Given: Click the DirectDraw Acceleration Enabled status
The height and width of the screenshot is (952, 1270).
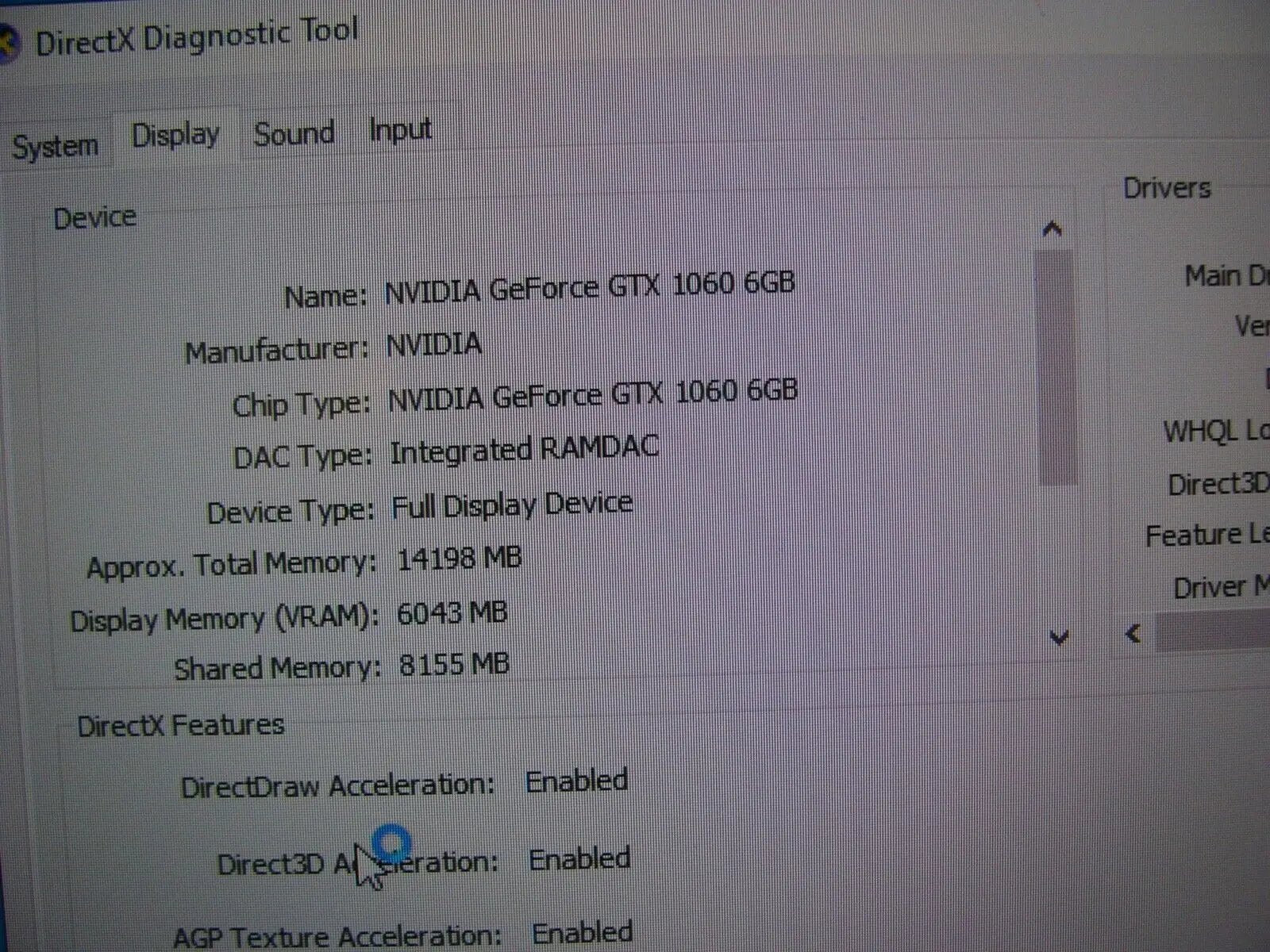Looking at the screenshot, I should [577, 781].
